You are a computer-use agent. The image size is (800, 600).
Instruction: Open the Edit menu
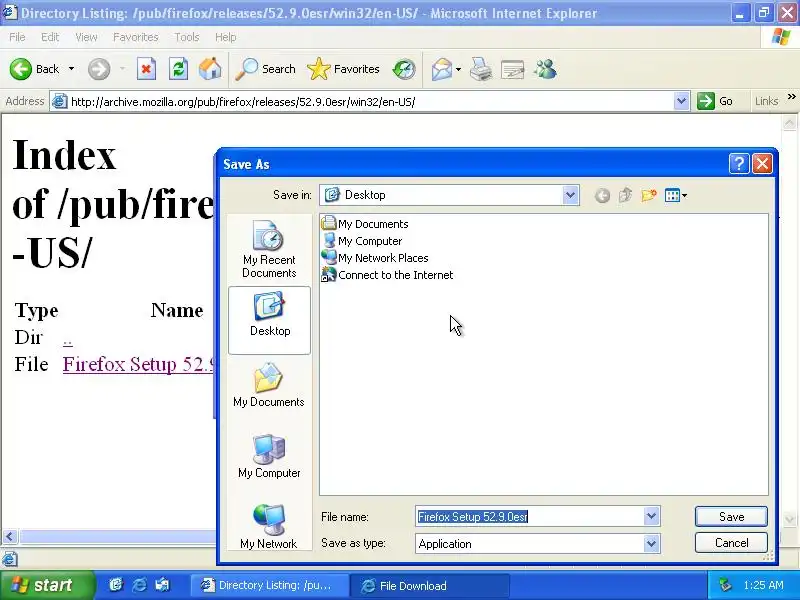49,37
